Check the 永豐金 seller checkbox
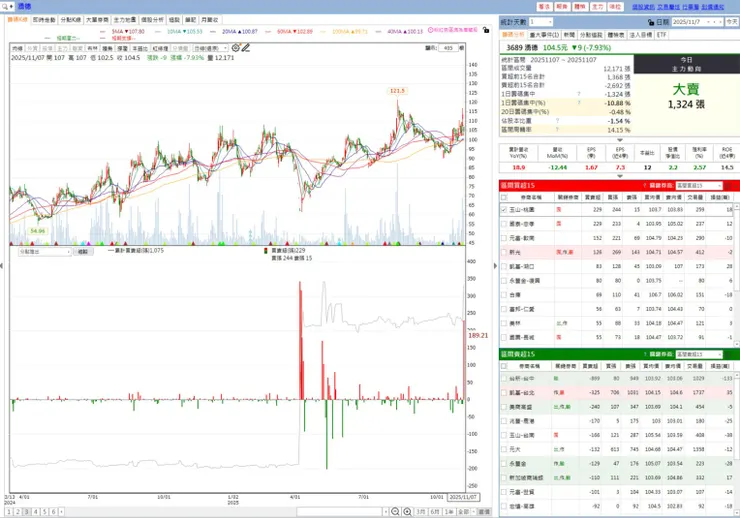Image resolution: width=740 pixels, height=518 pixels. coord(504,464)
